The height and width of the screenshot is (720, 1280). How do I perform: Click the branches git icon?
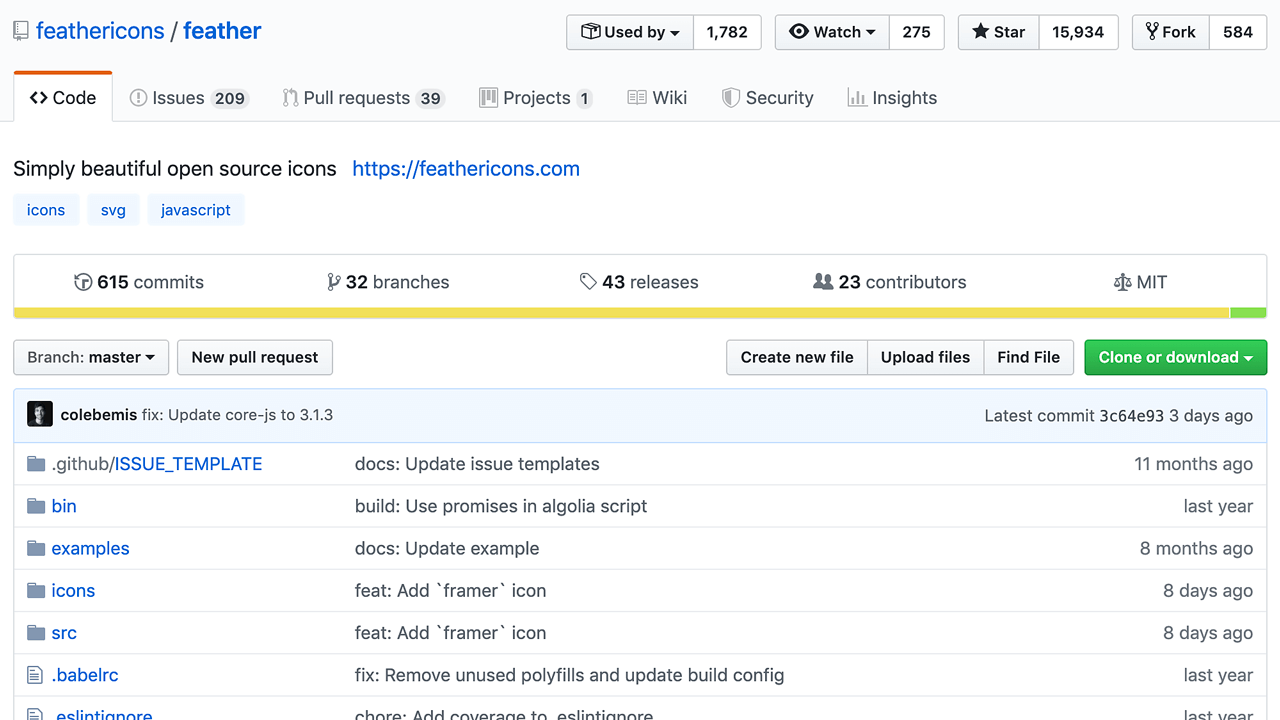point(334,282)
